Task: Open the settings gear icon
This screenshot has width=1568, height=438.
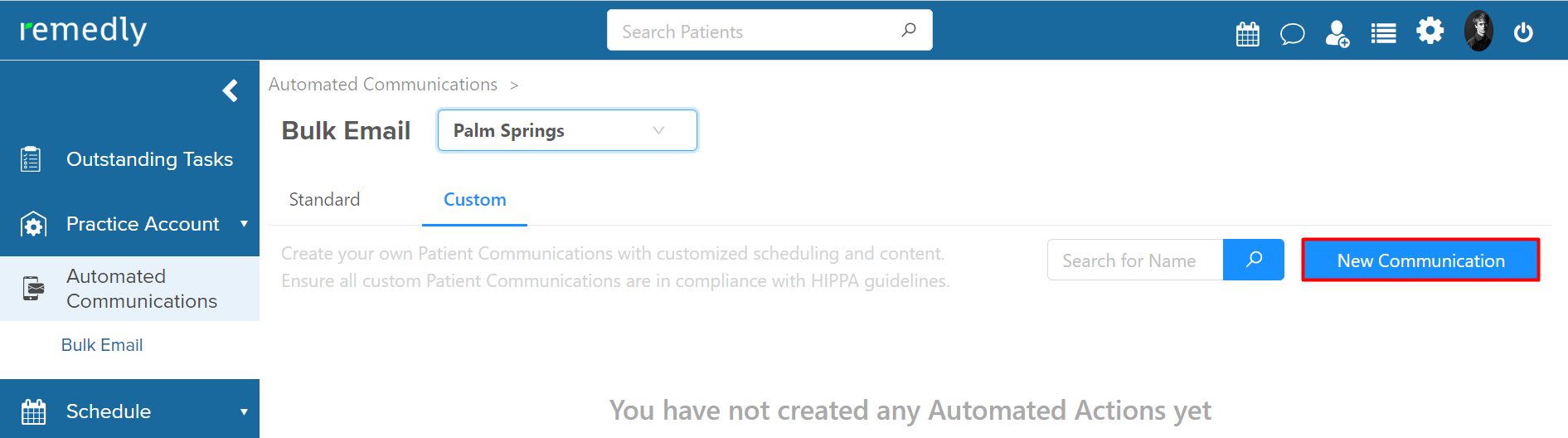Action: pos(1430,32)
